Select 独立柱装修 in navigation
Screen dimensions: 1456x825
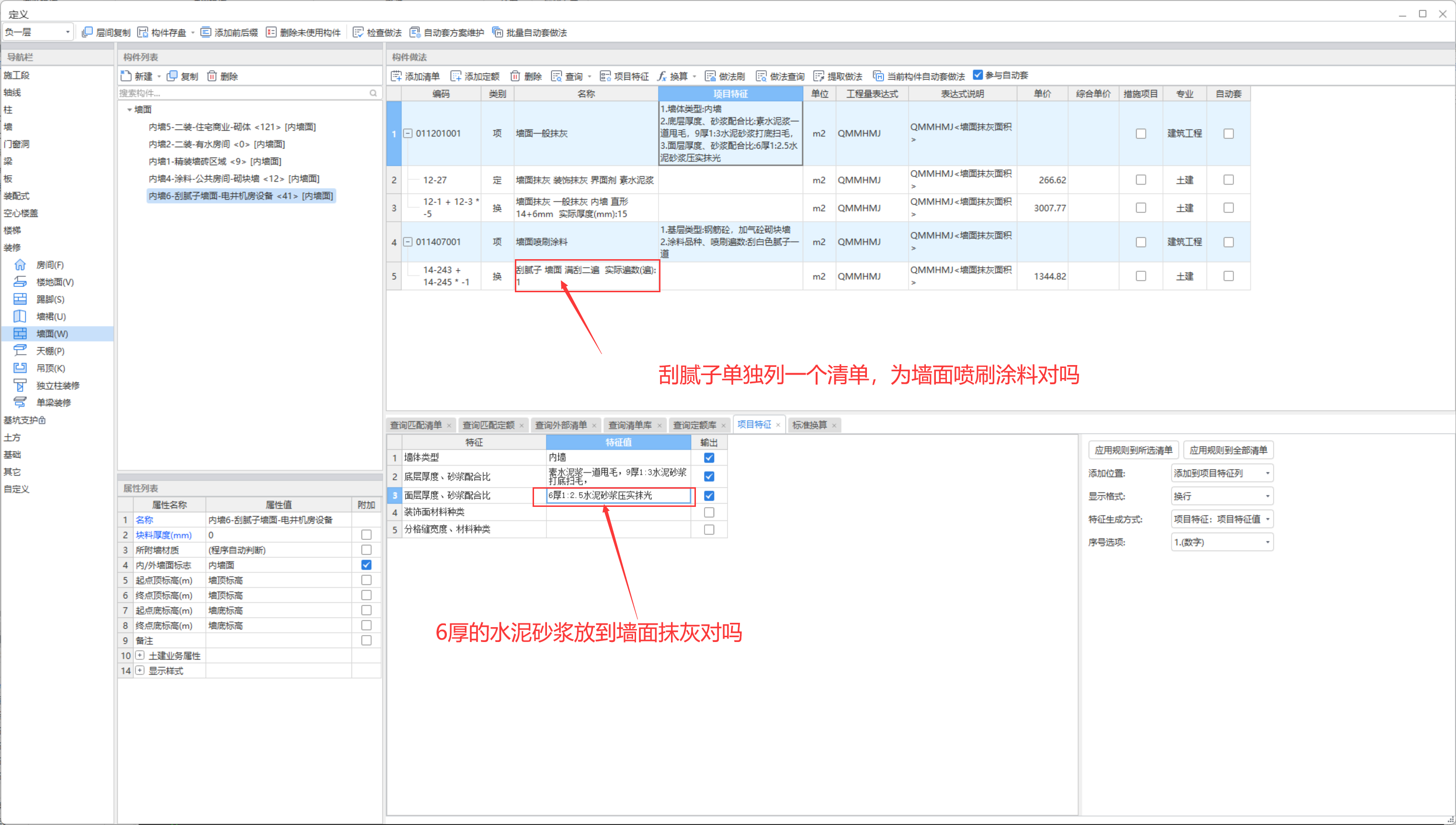(58, 385)
